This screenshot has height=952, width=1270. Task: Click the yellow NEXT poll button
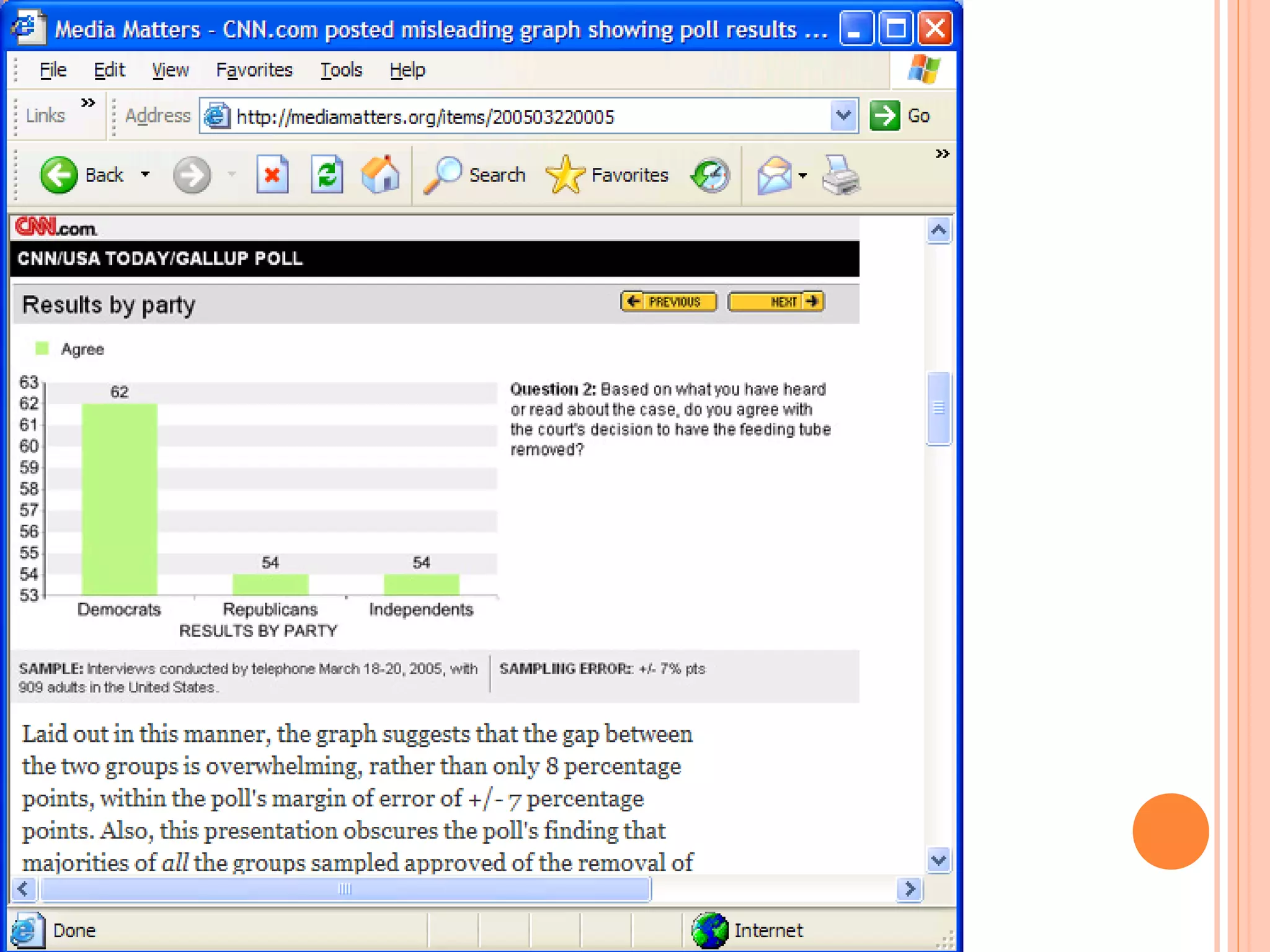776,302
